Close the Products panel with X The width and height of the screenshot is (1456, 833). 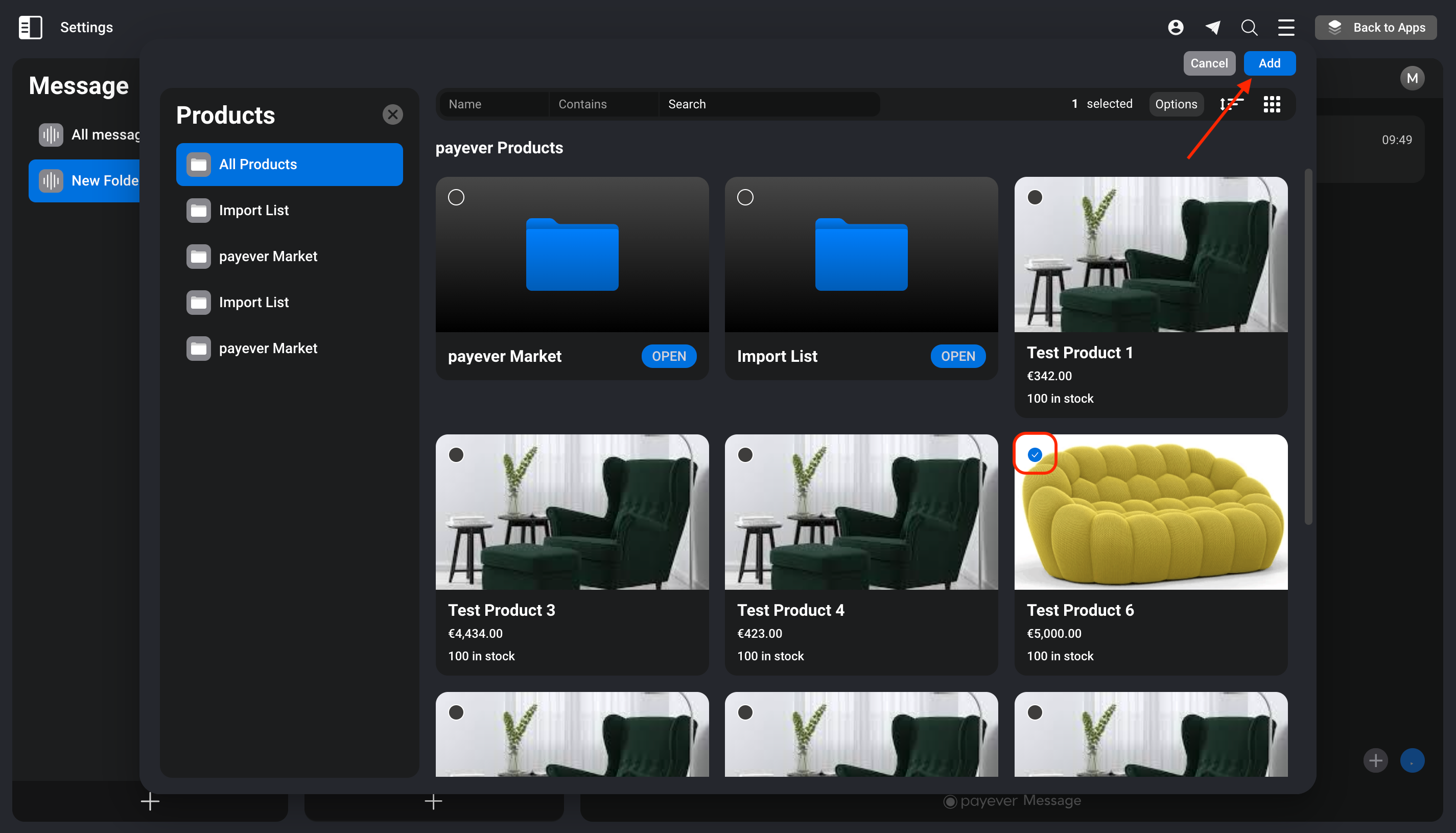(x=392, y=114)
